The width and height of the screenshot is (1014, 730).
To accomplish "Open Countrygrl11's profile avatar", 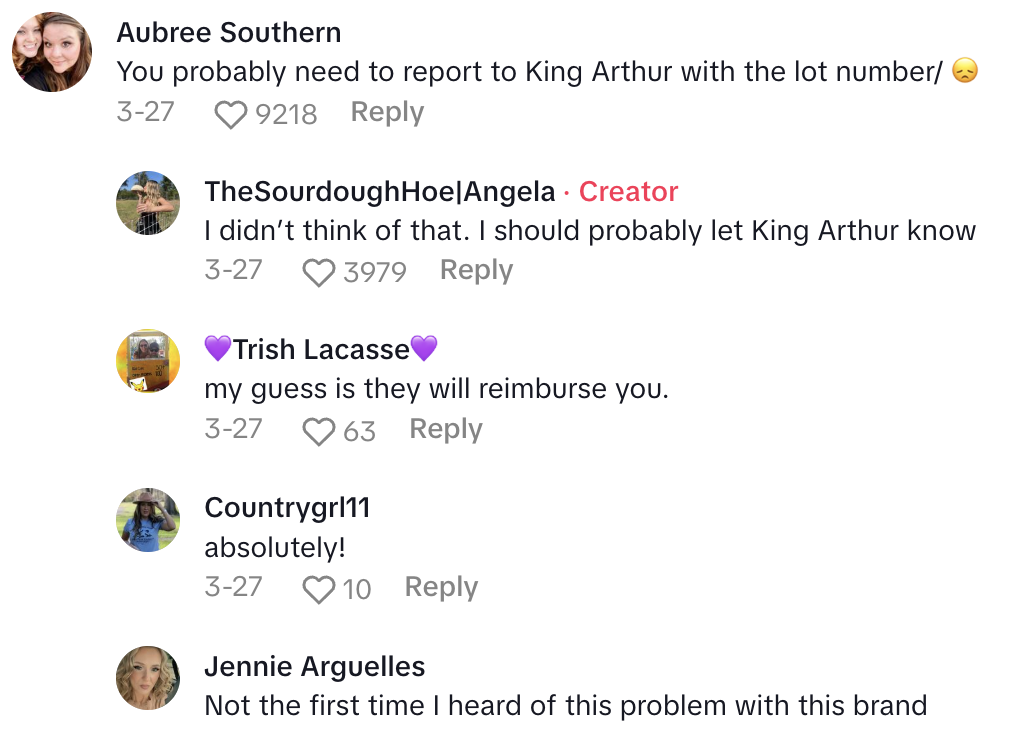I will tap(148, 520).
